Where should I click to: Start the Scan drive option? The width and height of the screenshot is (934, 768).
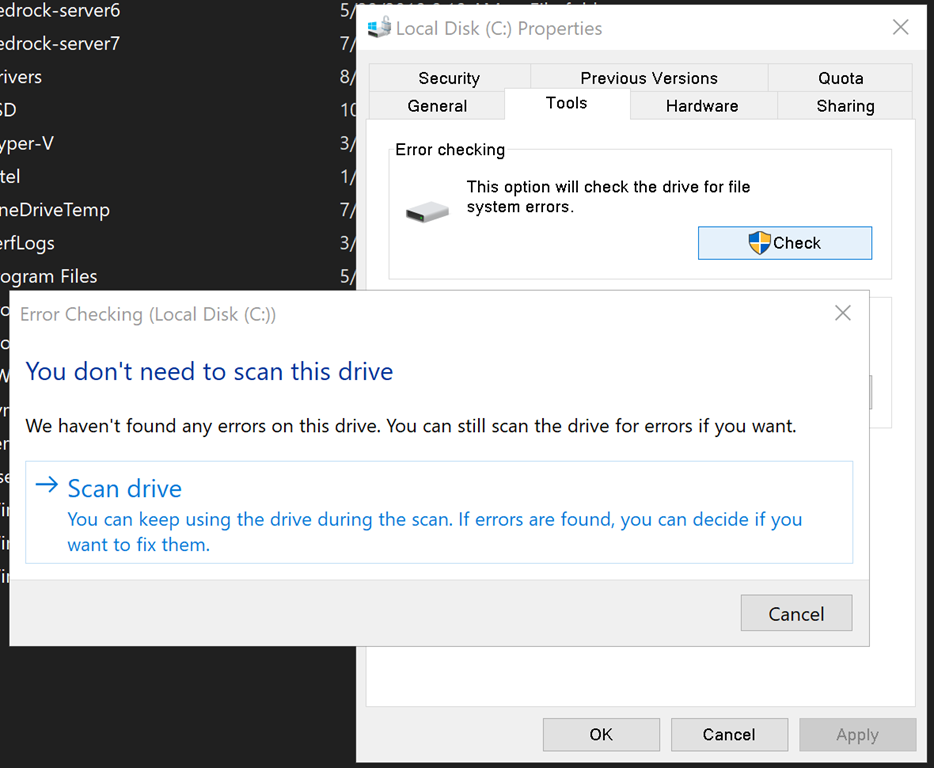click(x=439, y=512)
